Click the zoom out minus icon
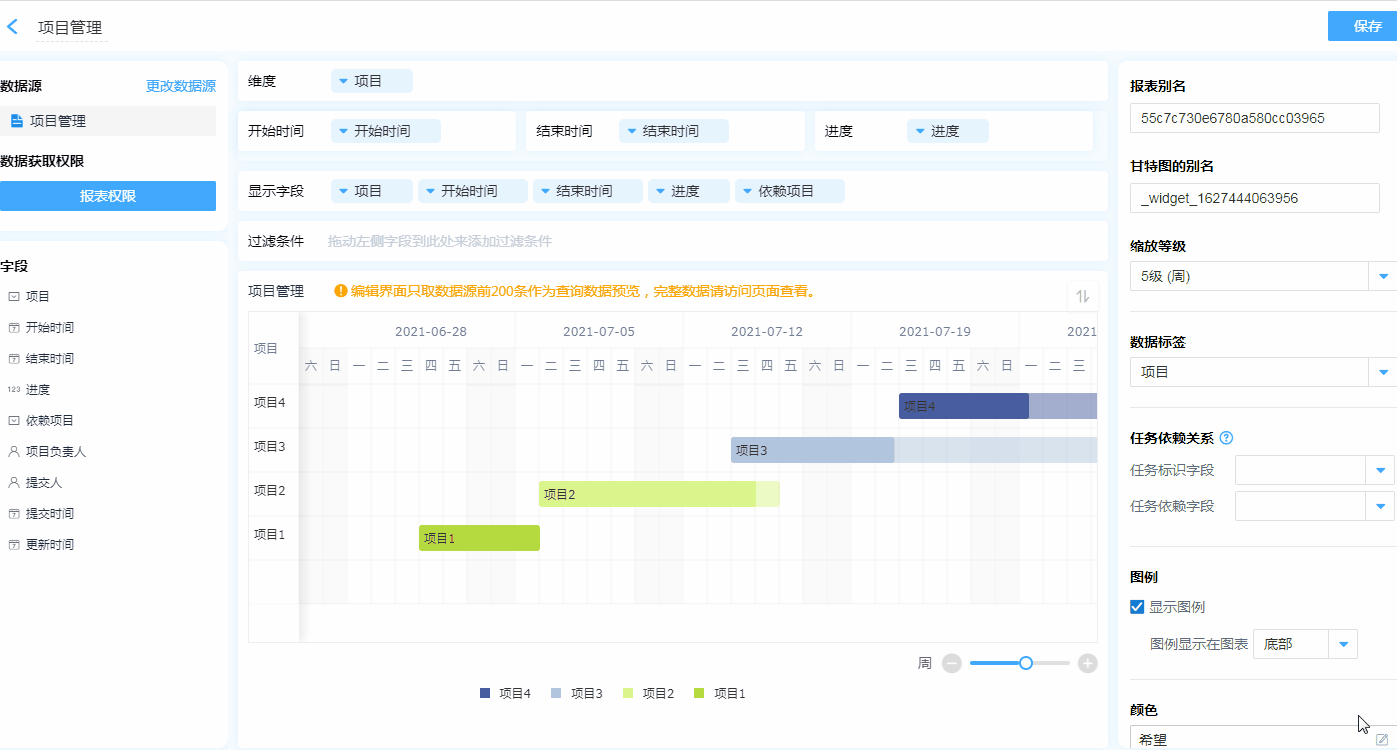Viewport: 1397px width, 750px height. point(952,663)
